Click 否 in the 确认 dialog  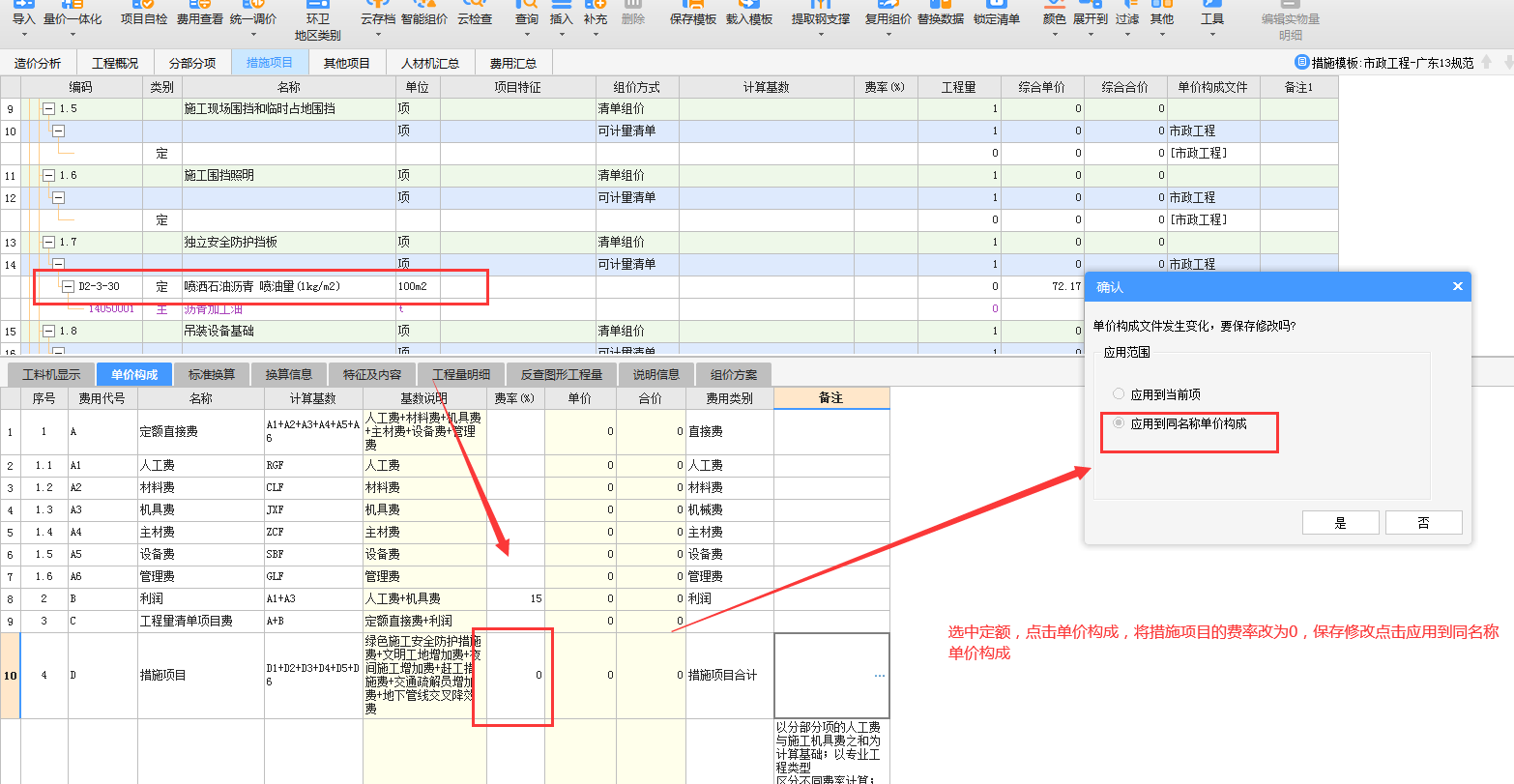pyautogui.click(x=1424, y=523)
